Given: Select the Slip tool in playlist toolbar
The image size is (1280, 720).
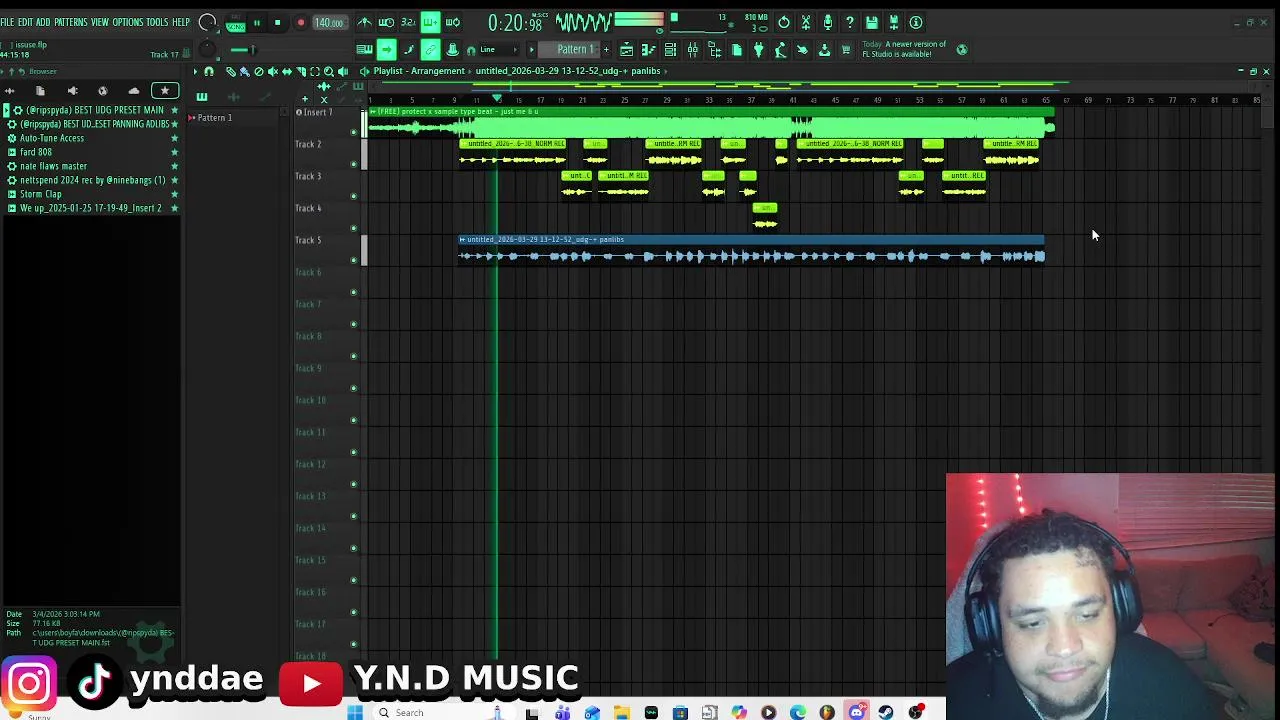Looking at the screenshot, I should click(x=287, y=71).
